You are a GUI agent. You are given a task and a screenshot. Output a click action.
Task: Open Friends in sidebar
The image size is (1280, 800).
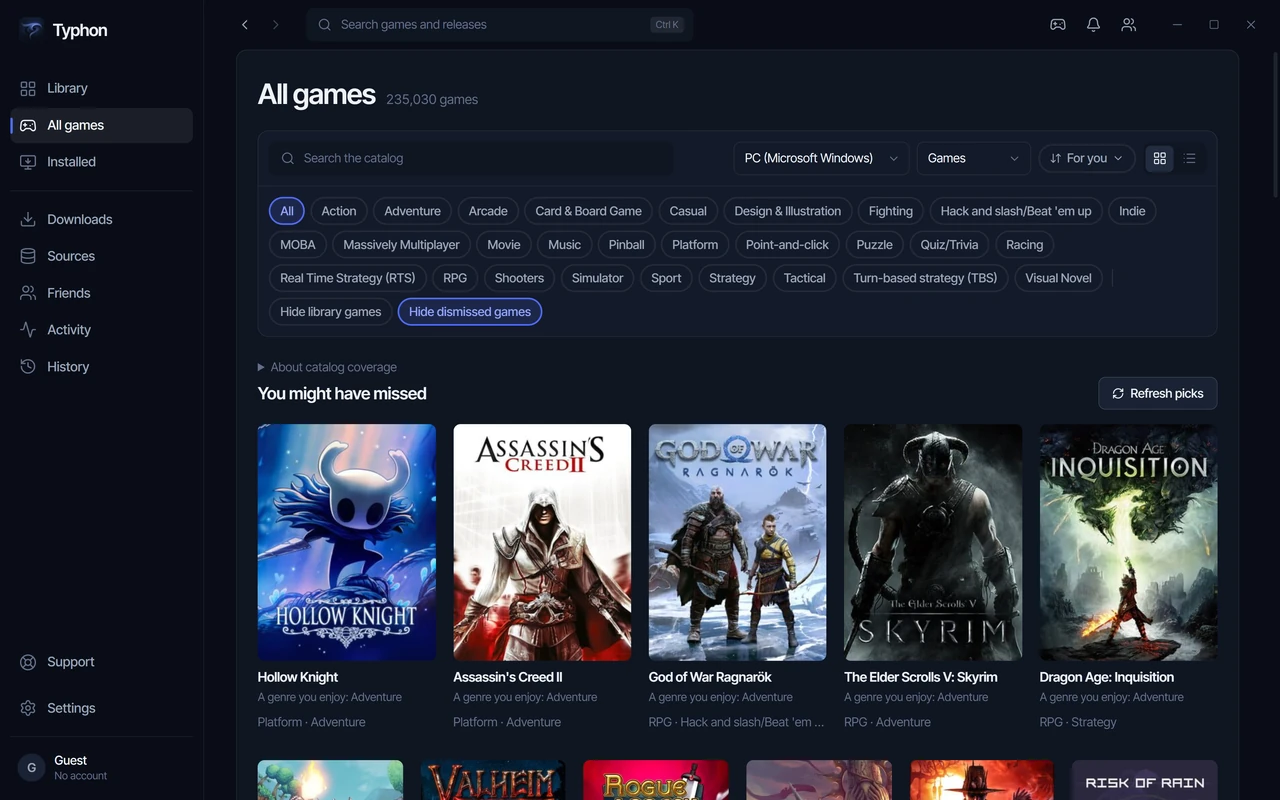click(101, 293)
